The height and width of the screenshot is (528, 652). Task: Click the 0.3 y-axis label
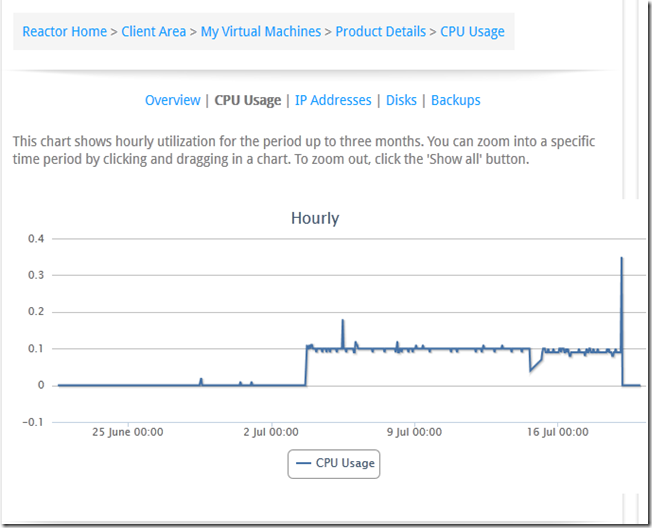tap(36, 275)
